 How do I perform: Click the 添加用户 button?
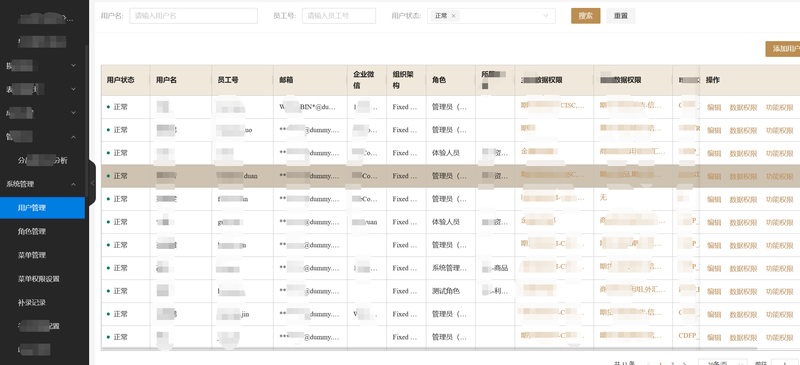pyautogui.click(x=783, y=49)
